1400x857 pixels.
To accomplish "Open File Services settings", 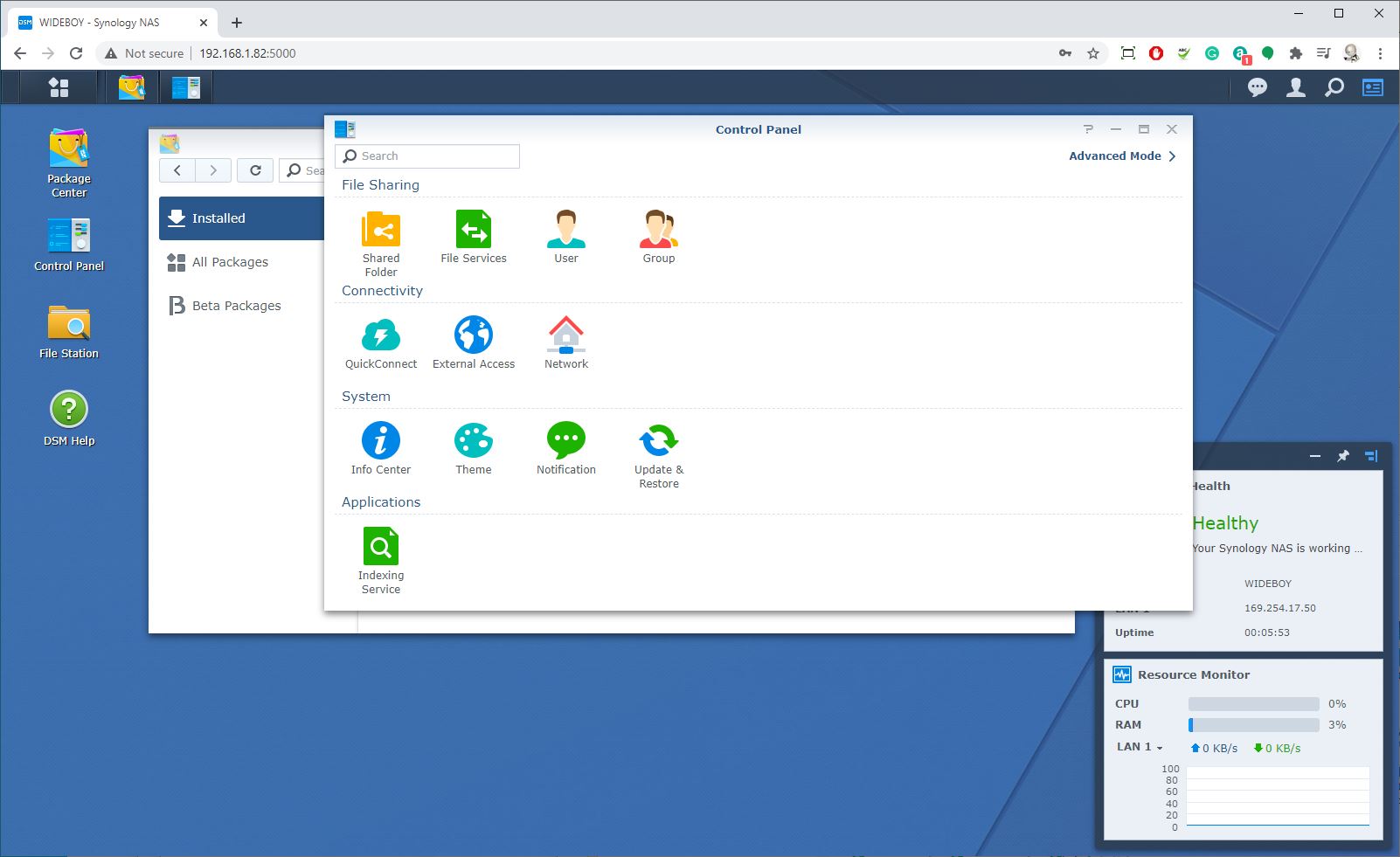I will 474,237.
